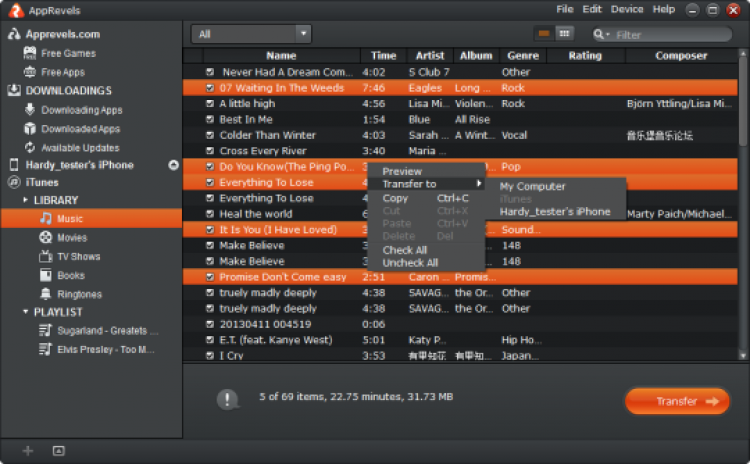Open the All category dropdown
Image resolution: width=750 pixels, height=464 pixels.
tap(251, 34)
